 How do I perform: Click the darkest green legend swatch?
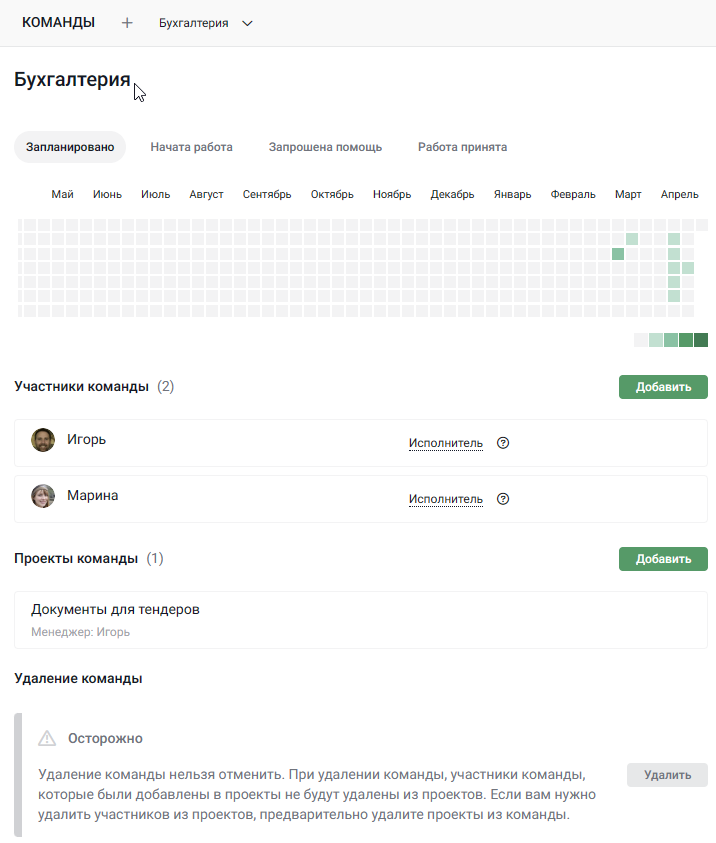click(701, 340)
